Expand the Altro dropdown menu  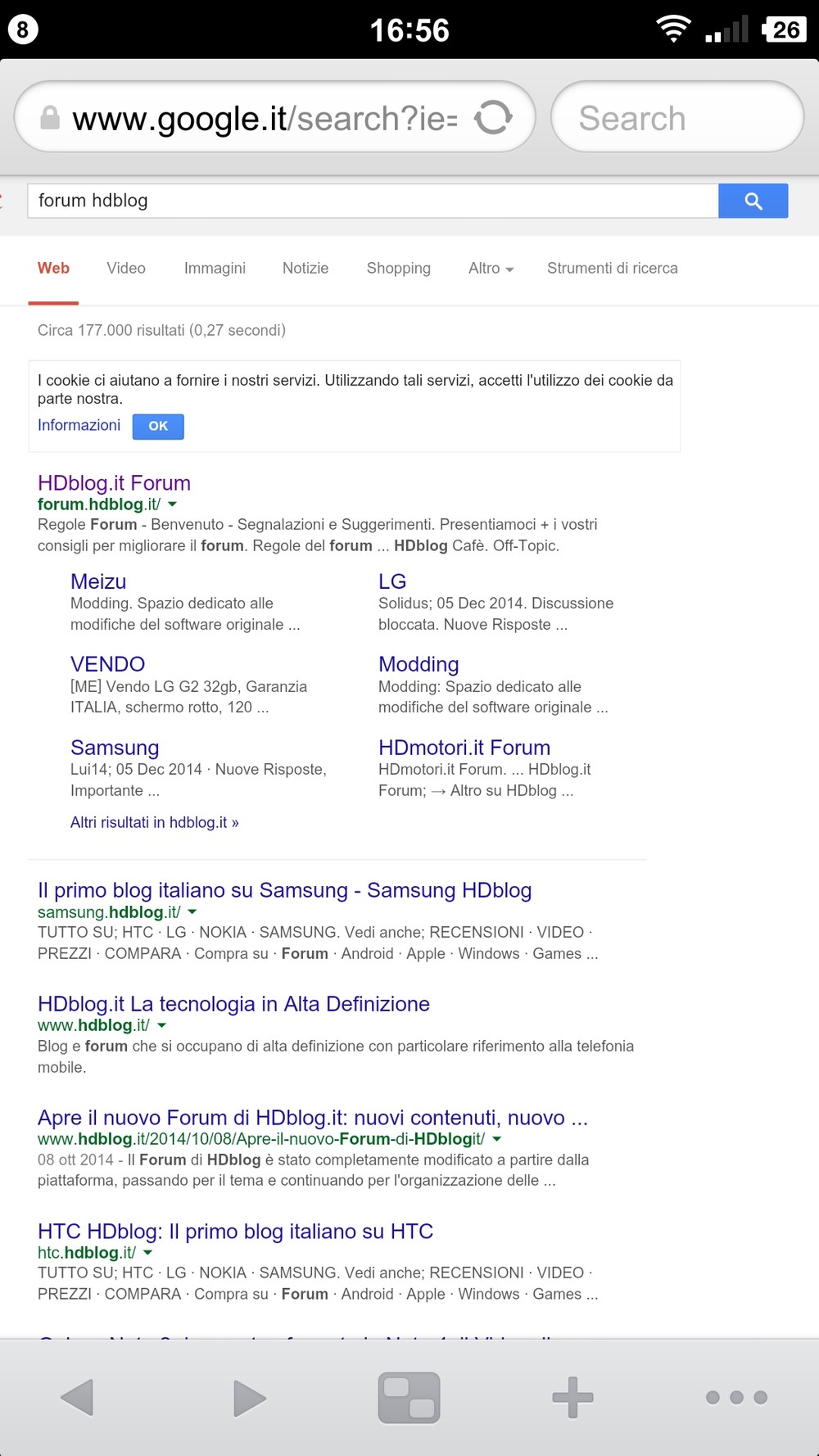tap(491, 269)
